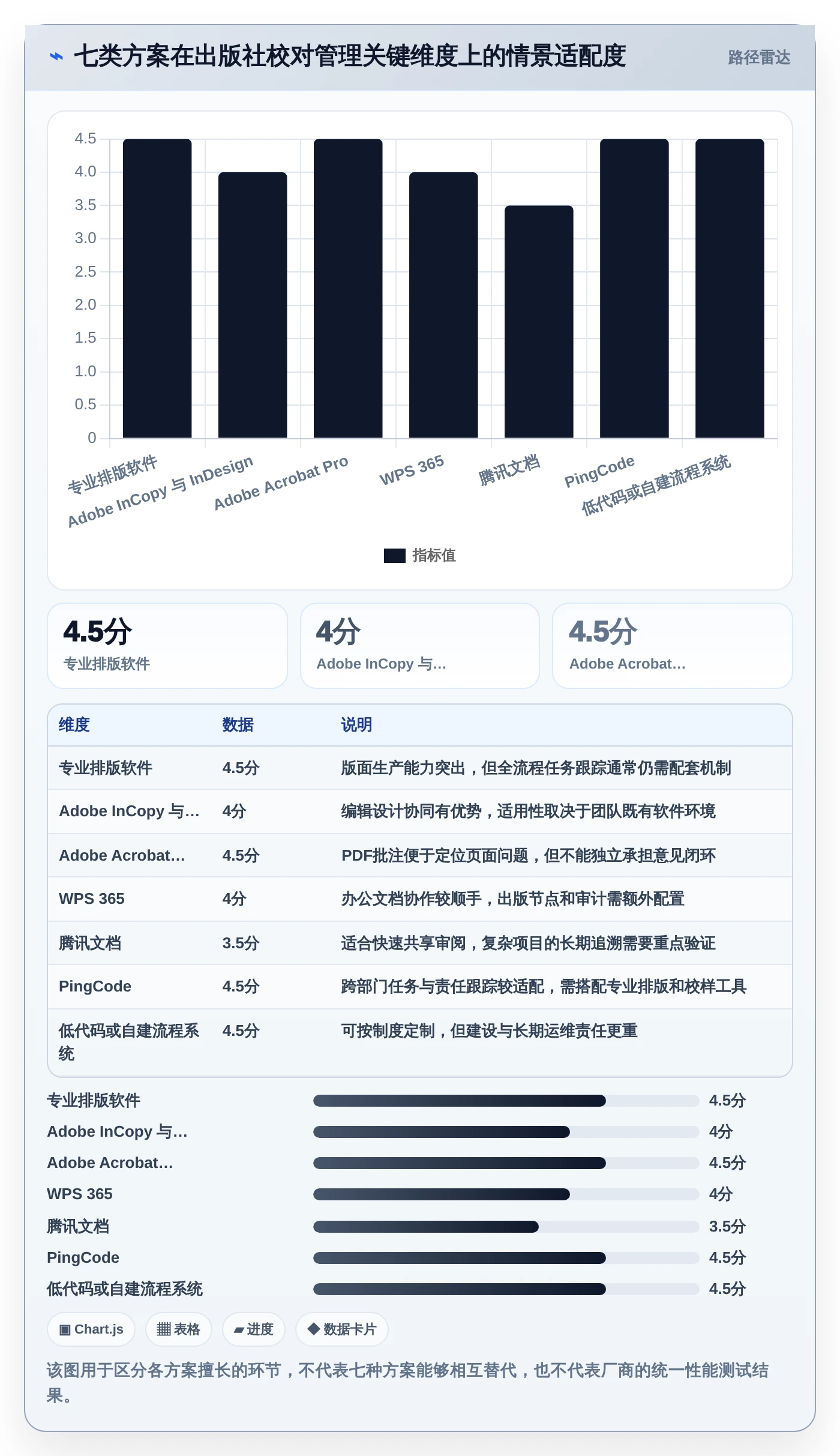Image resolution: width=840 pixels, height=1456 pixels.
Task: Click the 维度 column header
Action: pyautogui.click(x=74, y=725)
